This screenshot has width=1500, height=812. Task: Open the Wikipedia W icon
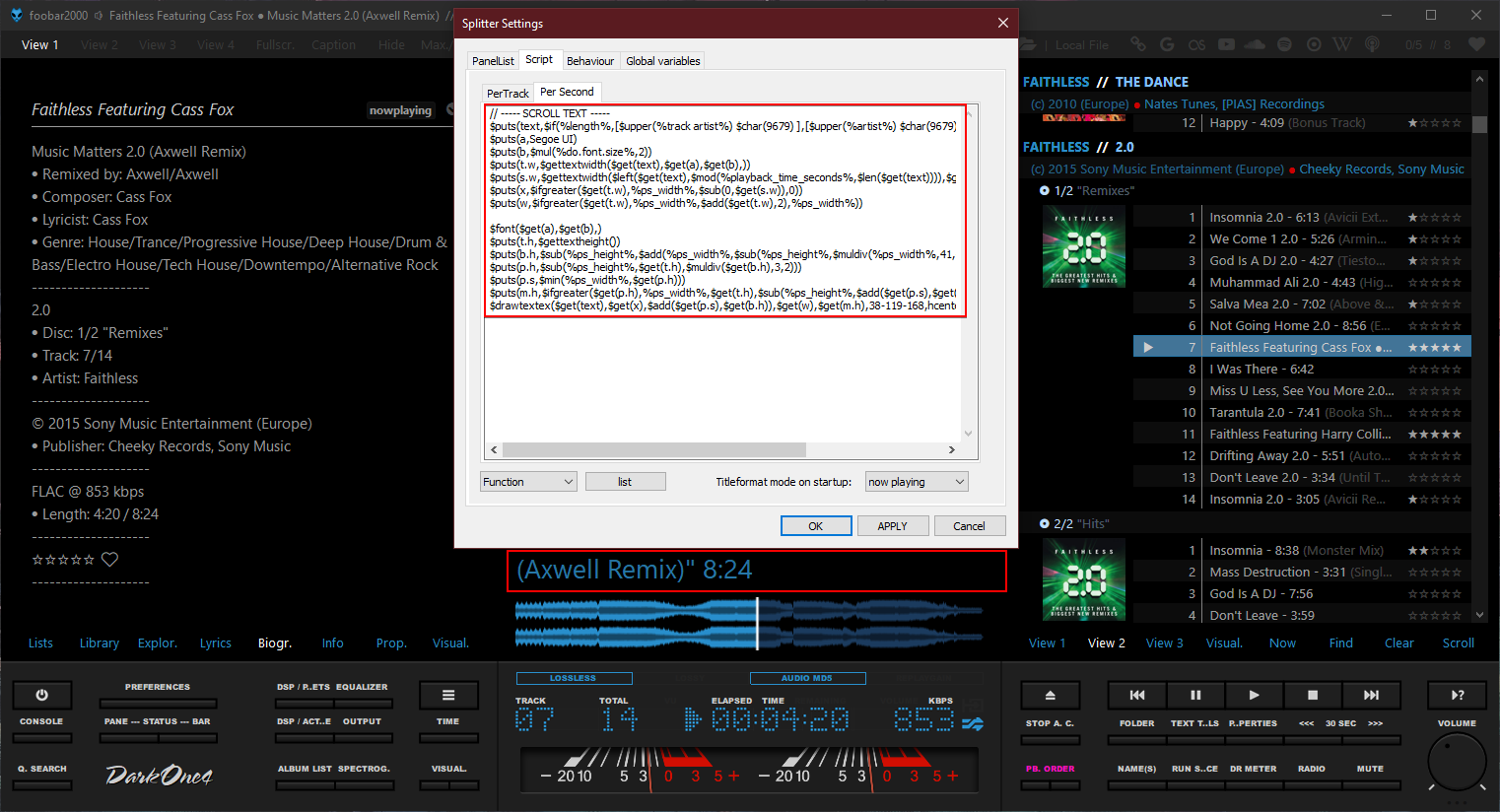1342,44
